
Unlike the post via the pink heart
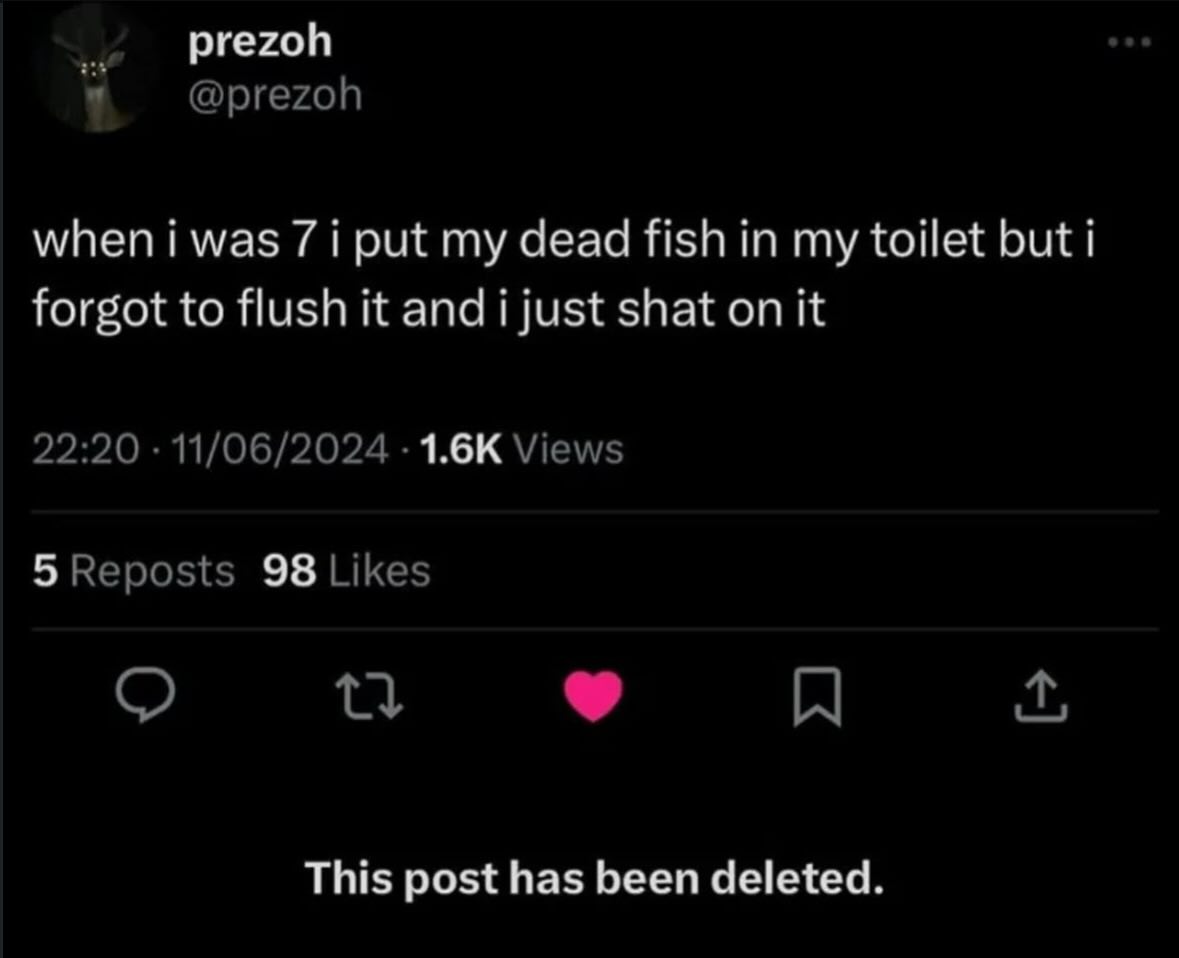[x=596, y=697]
